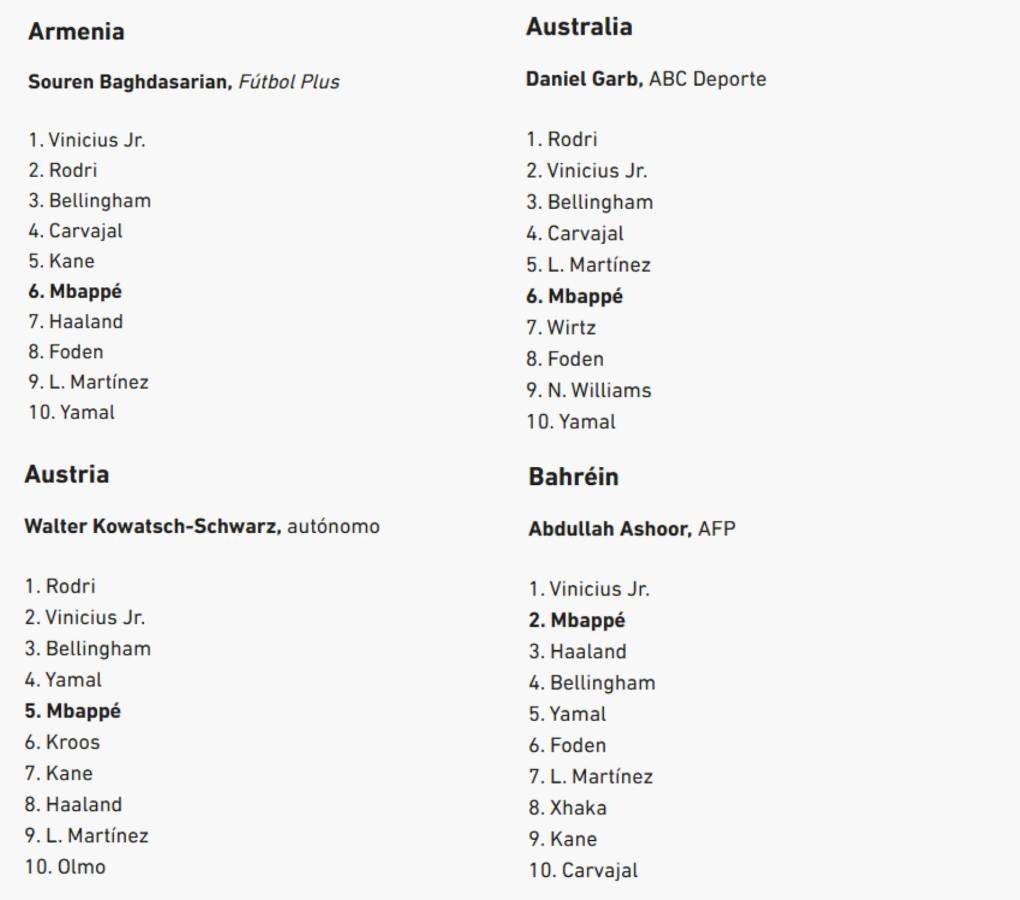
Task: Click Kroos in Austria's ranking
Action: (73, 742)
